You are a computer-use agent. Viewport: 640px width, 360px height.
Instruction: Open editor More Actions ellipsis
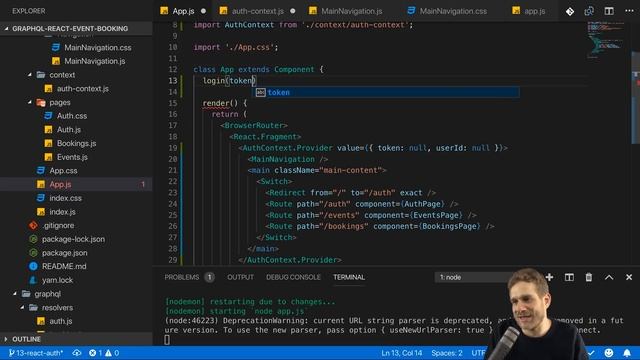(629, 11)
